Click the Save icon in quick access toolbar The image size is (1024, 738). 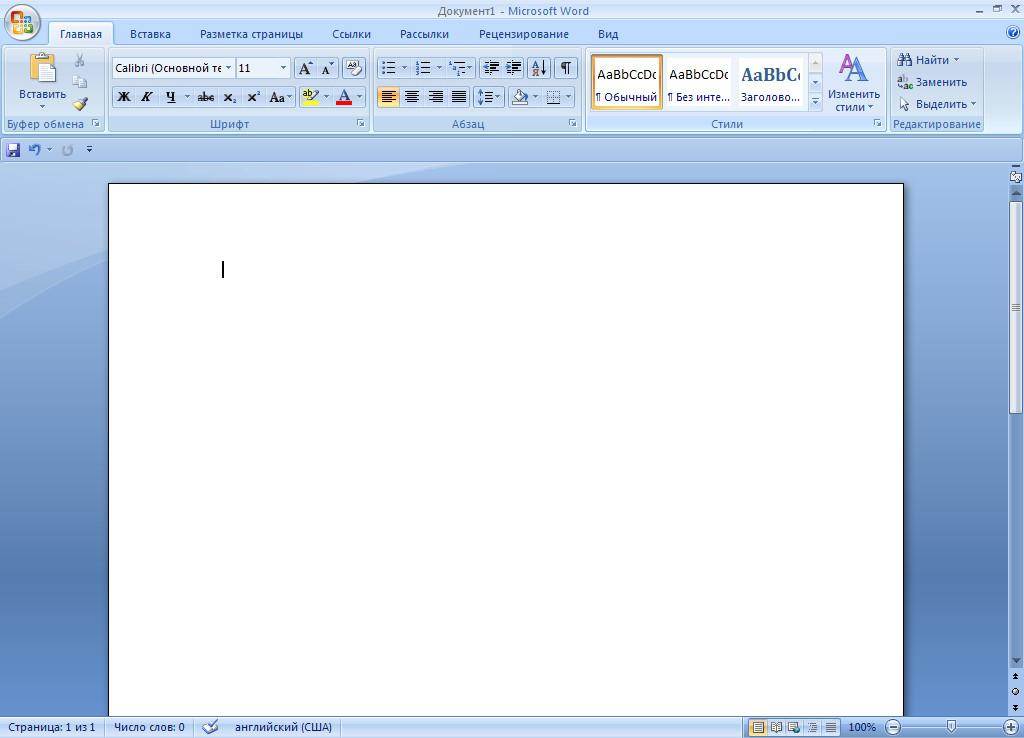point(13,150)
